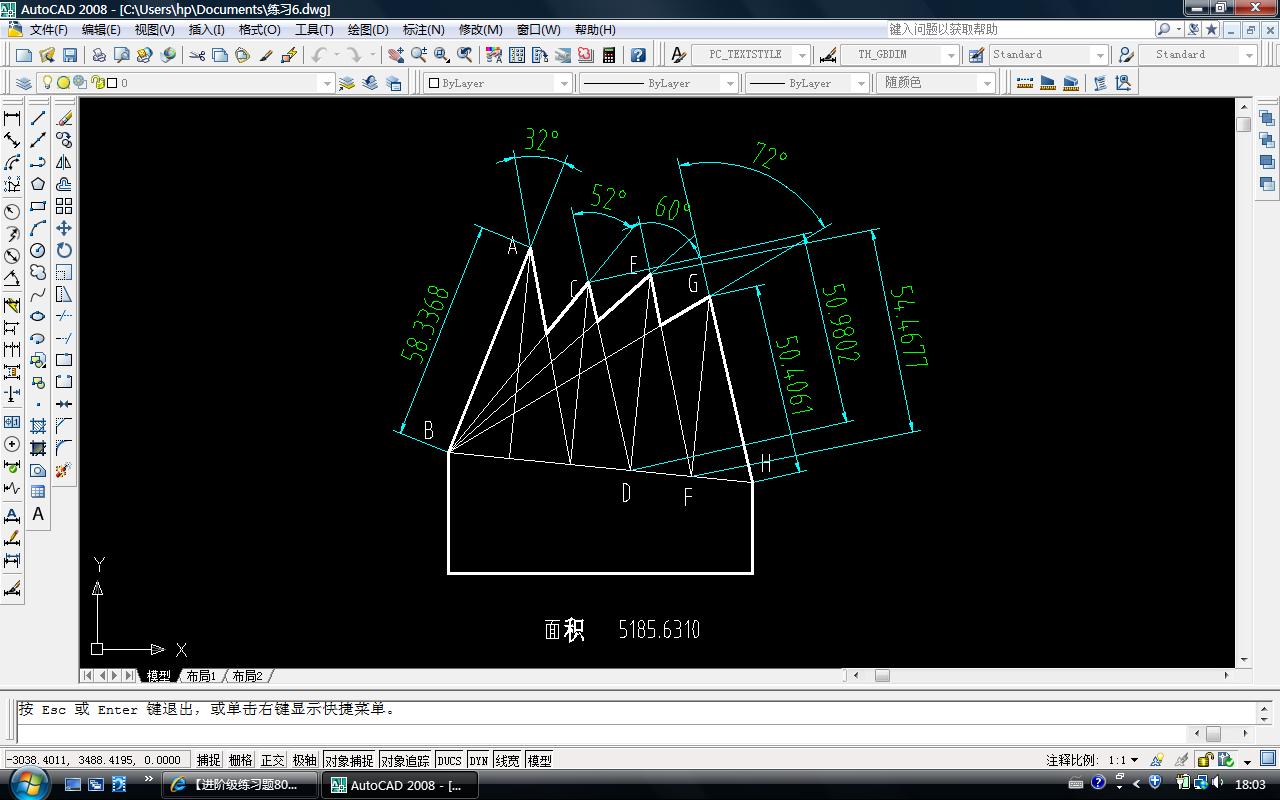
Task: Select the Array modify tool
Action: [x=64, y=206]
